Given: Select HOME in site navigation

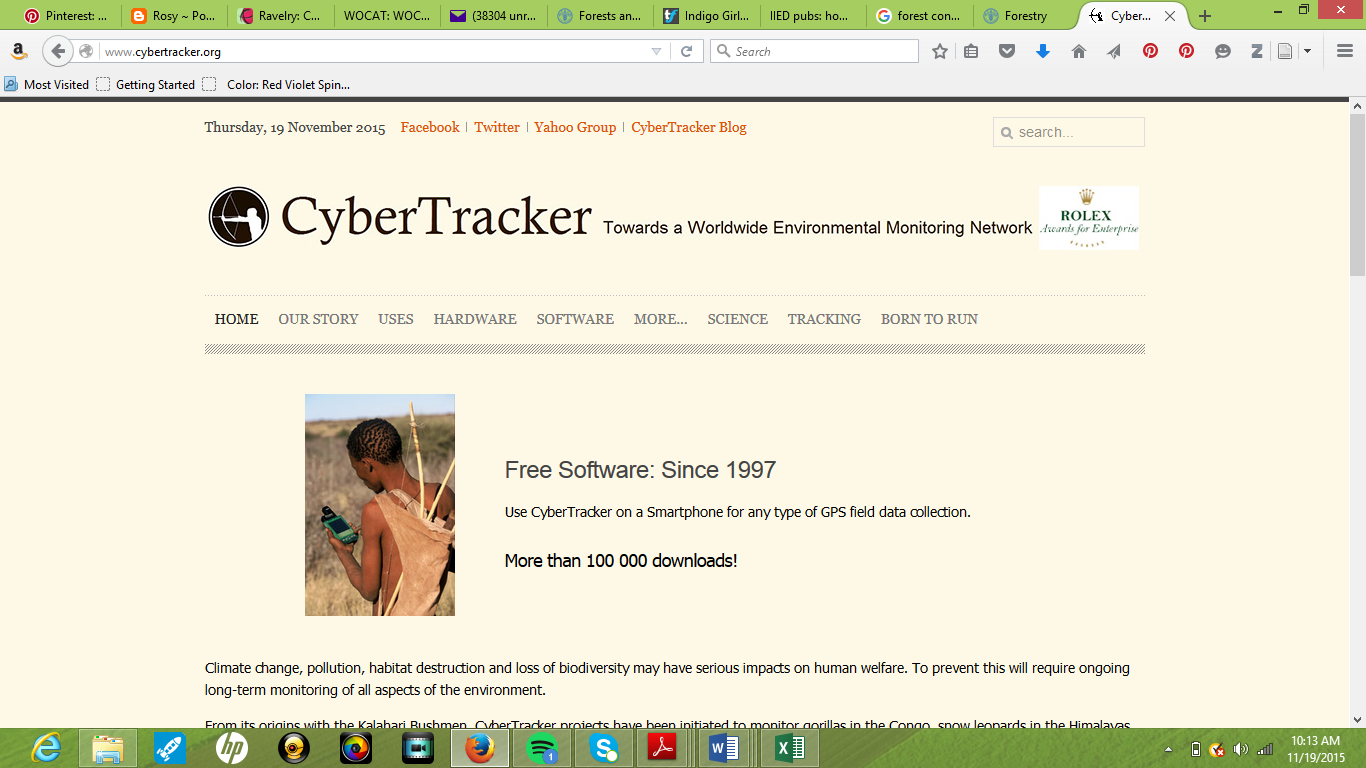Looking at the screenshot, I should pos(237,319).
